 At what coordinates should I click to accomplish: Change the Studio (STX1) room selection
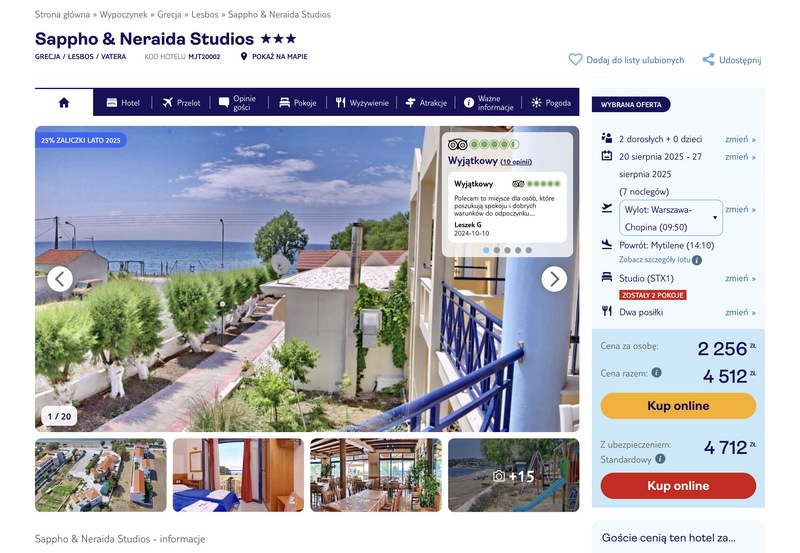740,279
